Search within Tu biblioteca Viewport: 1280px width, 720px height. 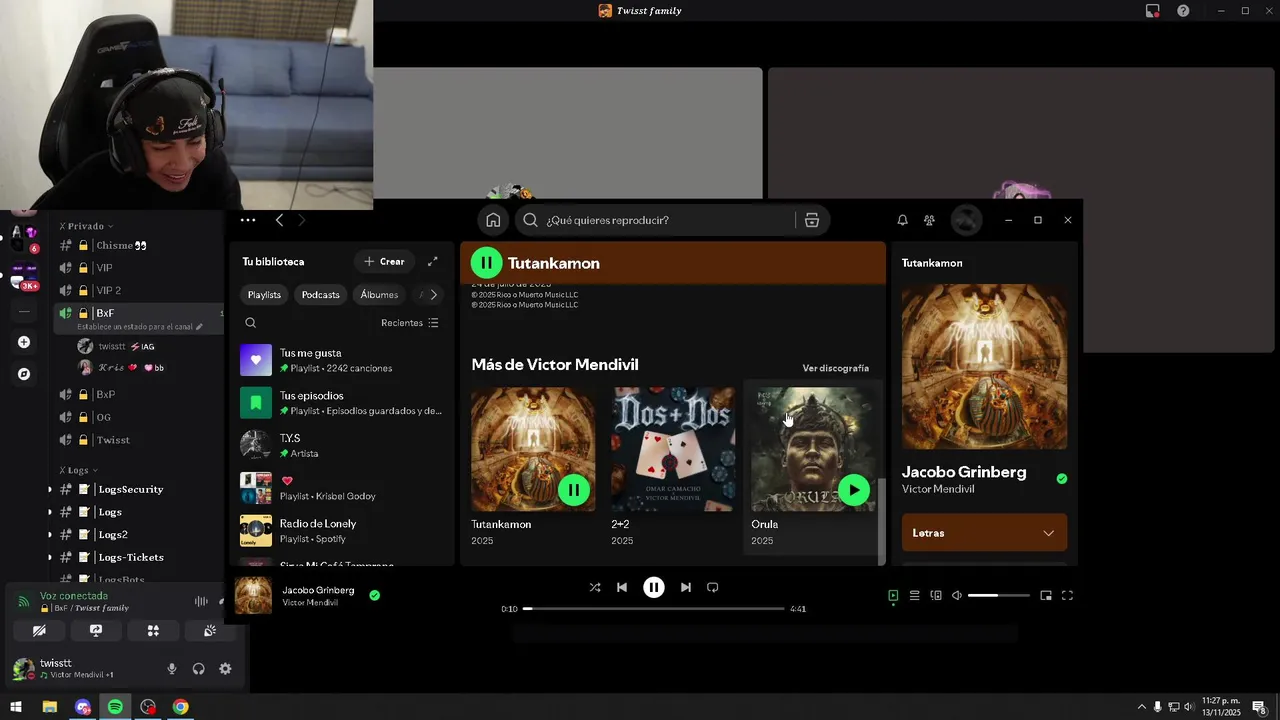pyautogui.click(x=251, y=323)
